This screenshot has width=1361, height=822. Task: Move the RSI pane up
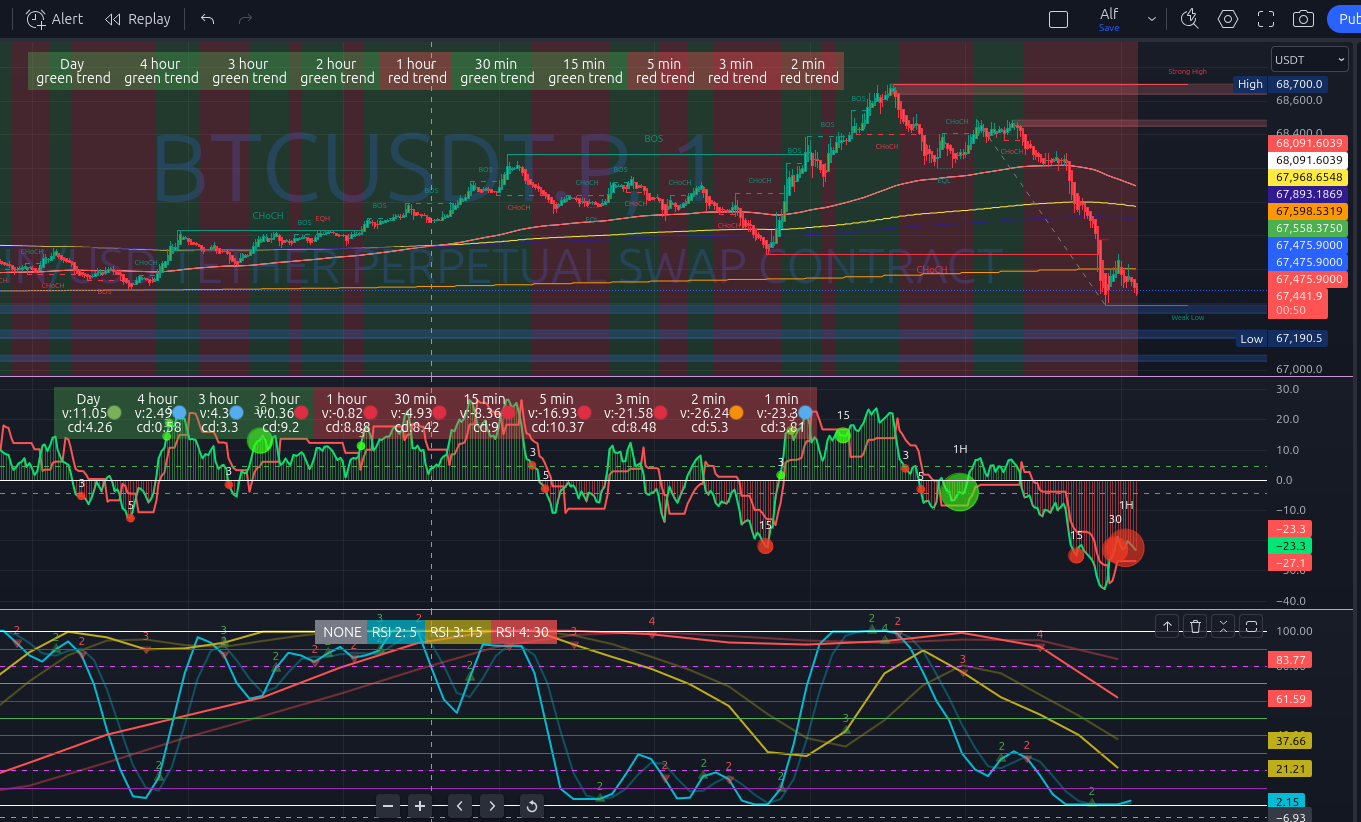tap(1167, 626)
